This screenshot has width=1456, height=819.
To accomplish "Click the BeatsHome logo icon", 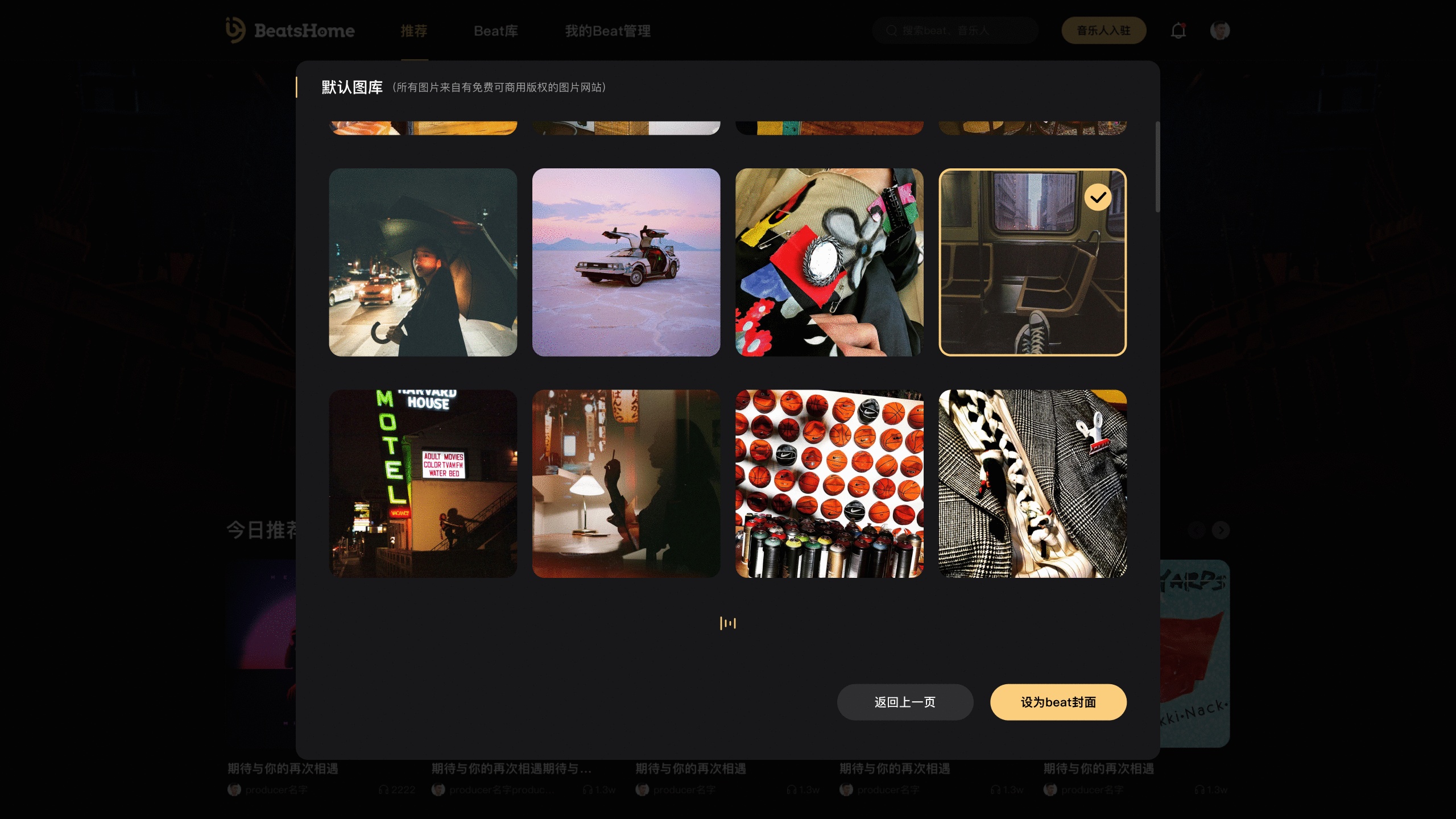I will (235, 30).
